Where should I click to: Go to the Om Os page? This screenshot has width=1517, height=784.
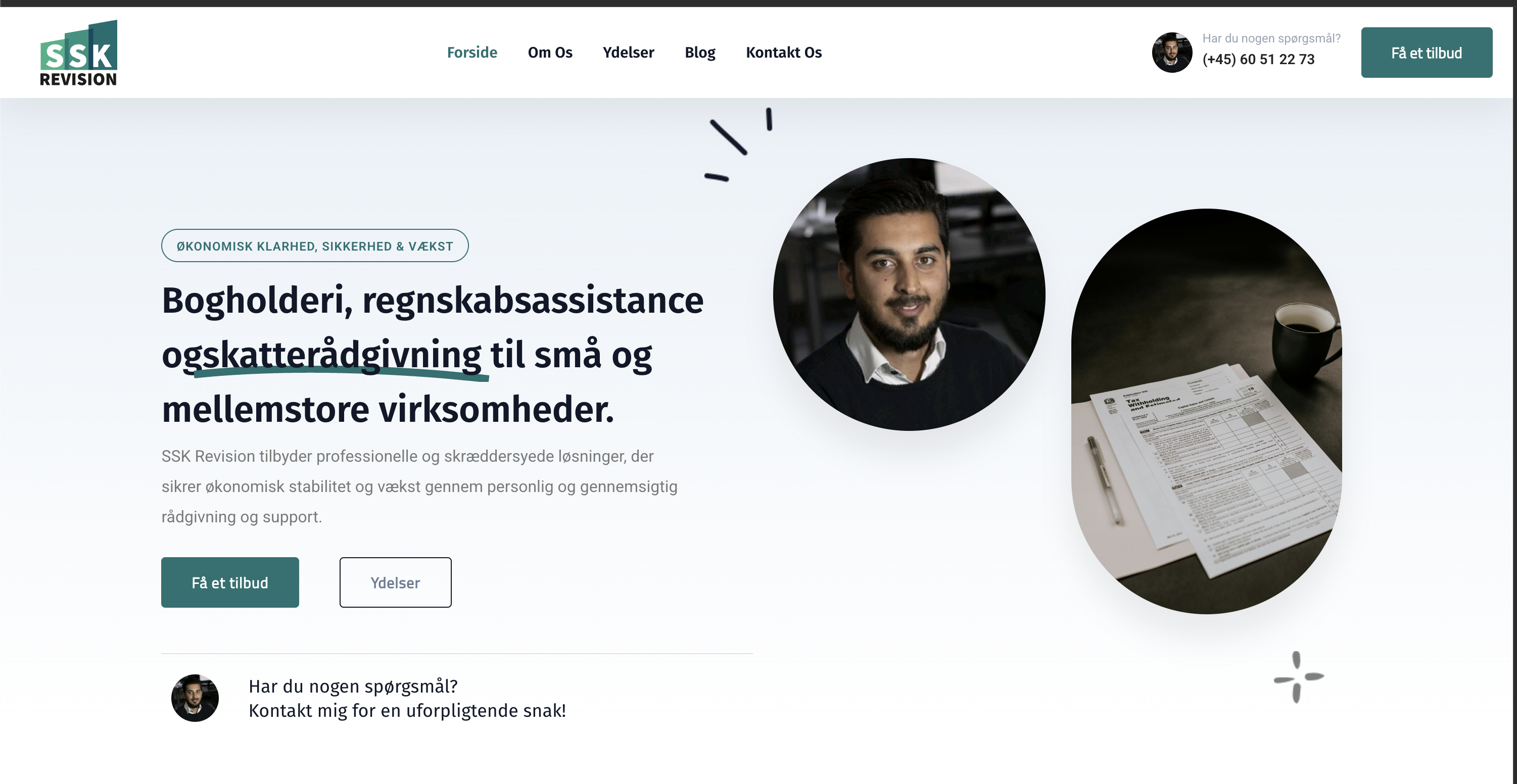(549, 53)
